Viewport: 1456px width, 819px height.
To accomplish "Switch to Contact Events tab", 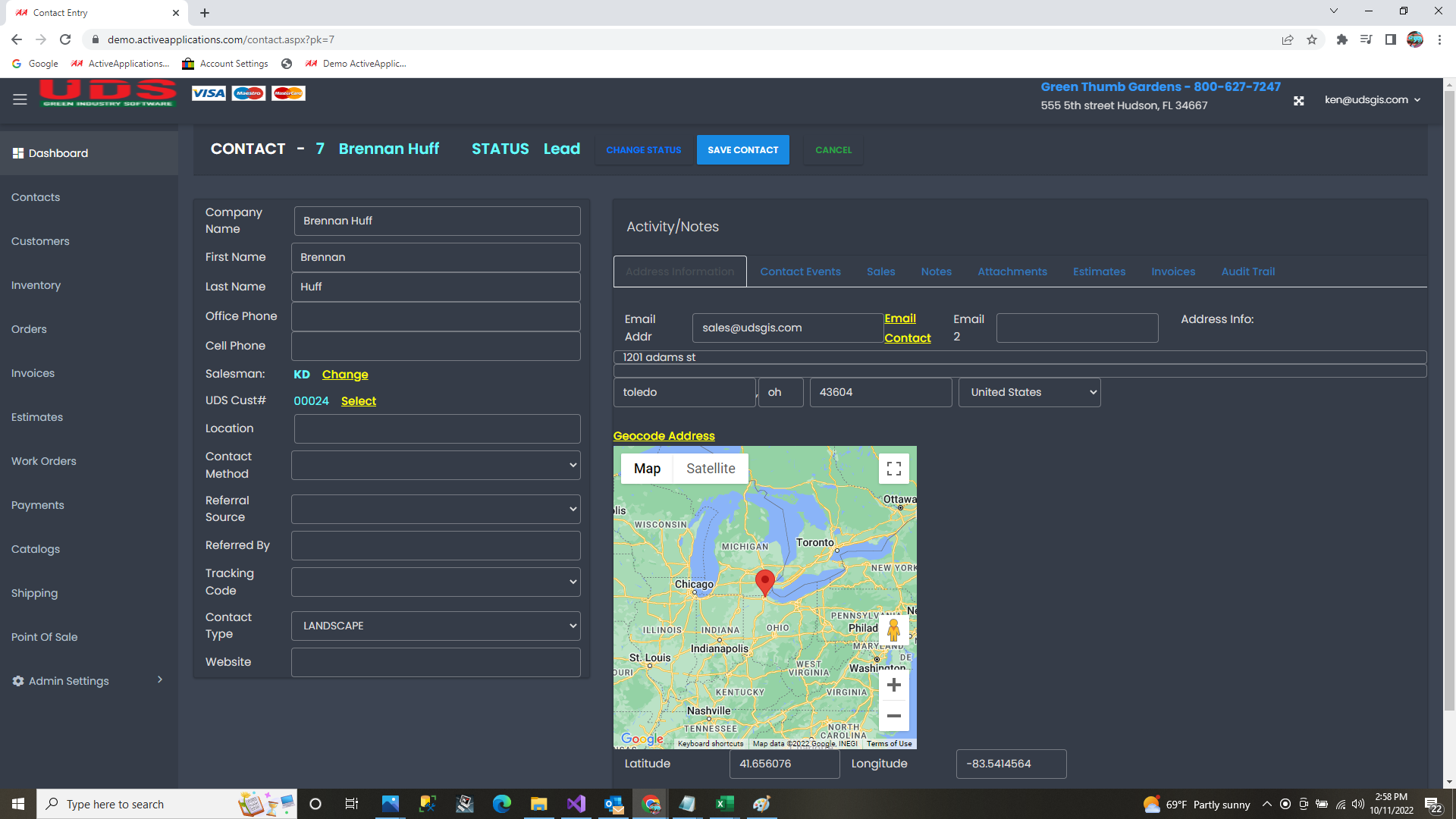I will (x=800, y=271).
